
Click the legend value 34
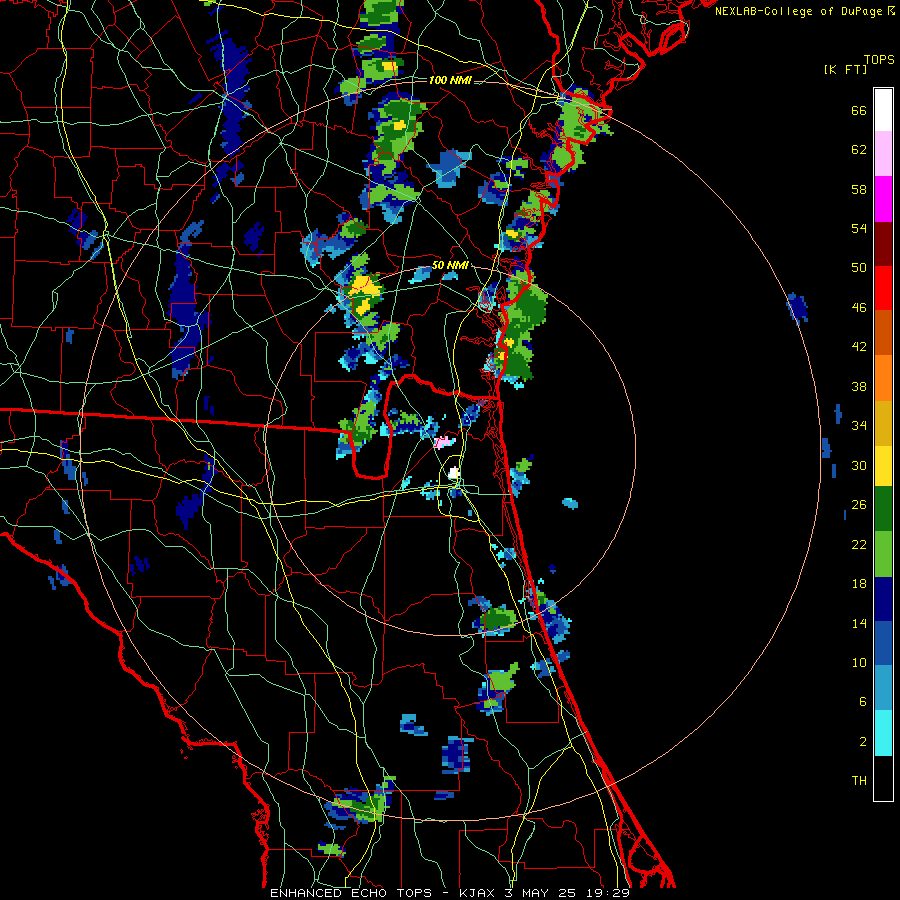coord(859,426)
